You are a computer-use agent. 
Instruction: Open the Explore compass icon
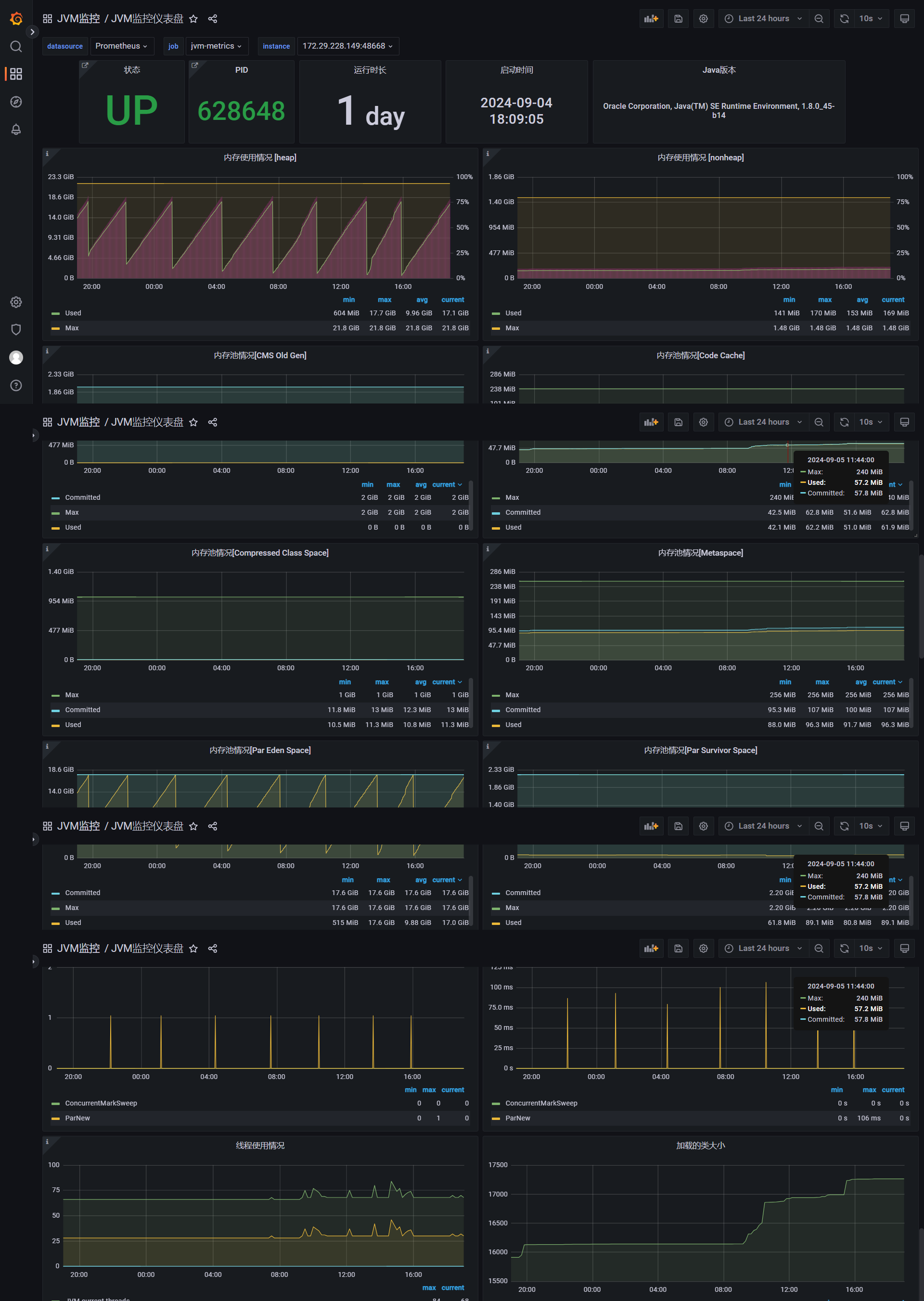16,102
